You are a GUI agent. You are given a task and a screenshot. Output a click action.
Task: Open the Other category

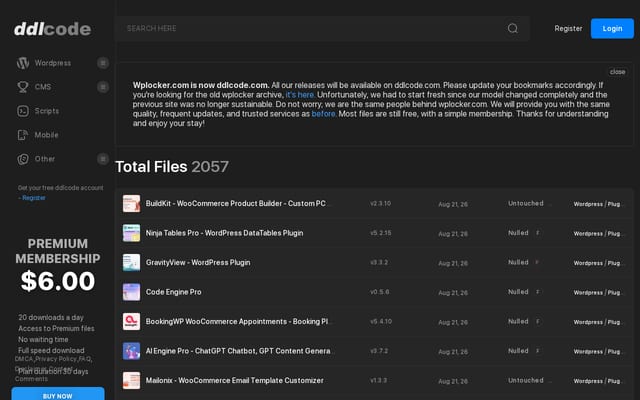tap(44, 159)
